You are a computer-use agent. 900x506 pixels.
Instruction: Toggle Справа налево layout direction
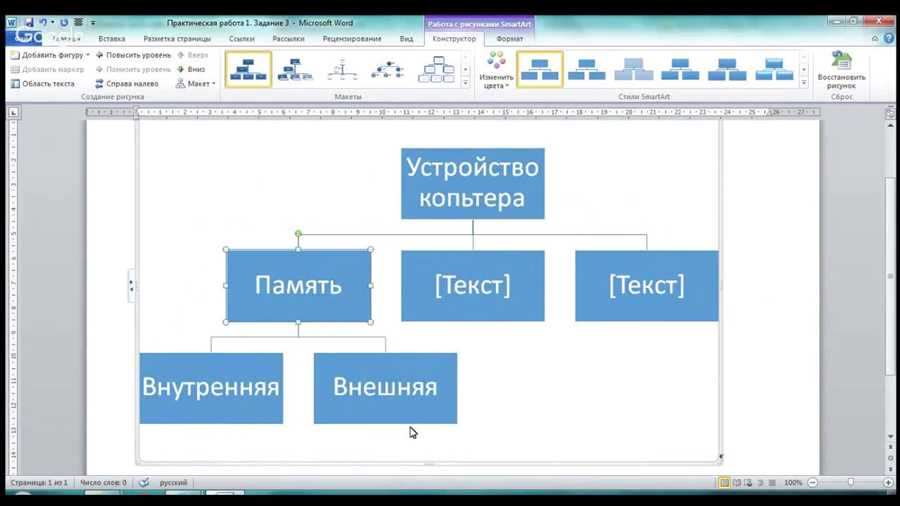(127, 84)
